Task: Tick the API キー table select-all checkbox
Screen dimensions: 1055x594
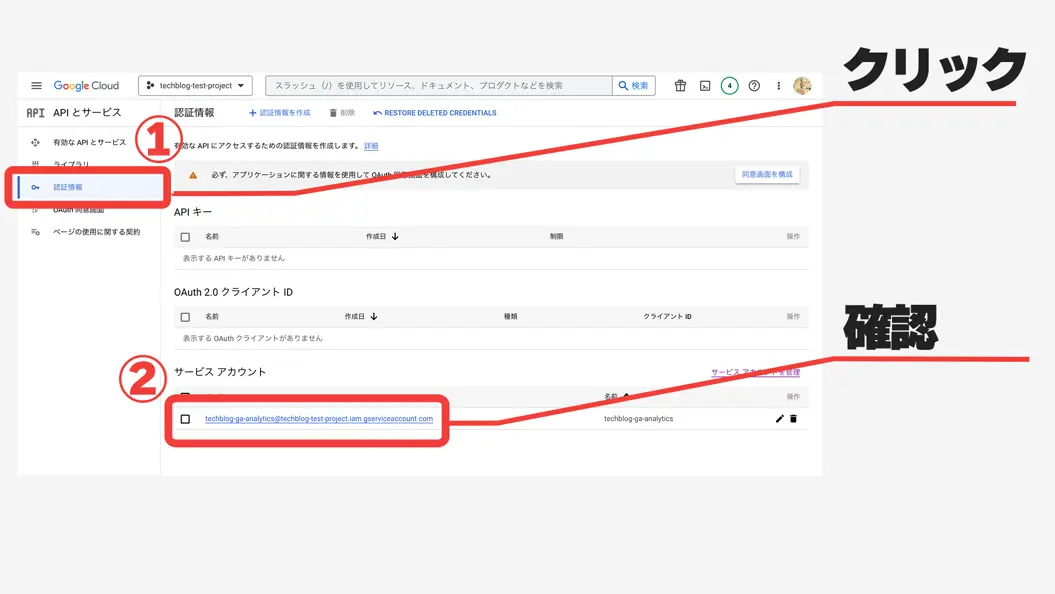Action: click(185, 237)
